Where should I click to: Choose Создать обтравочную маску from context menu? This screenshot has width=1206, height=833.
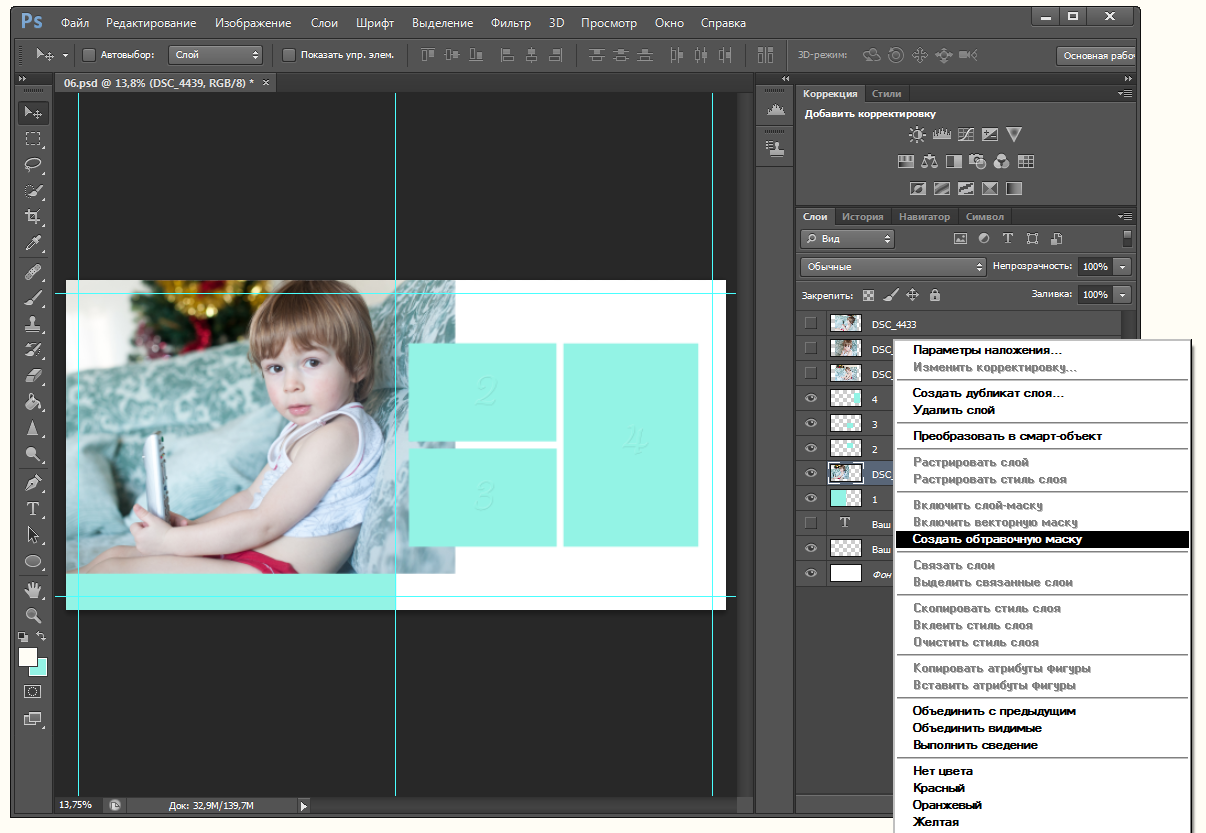[x=996, y=539]
